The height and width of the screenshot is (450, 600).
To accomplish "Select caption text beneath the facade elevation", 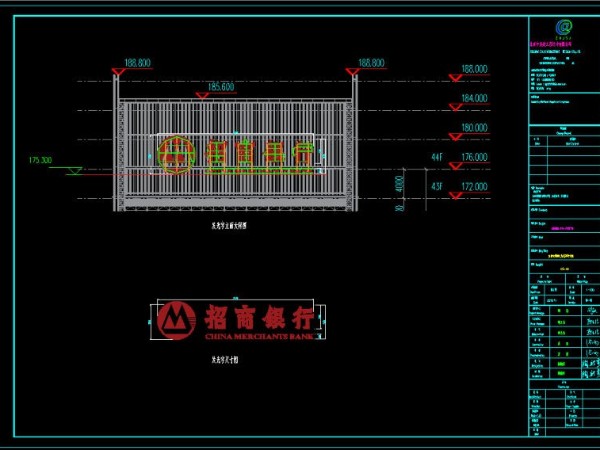I will pyautogui.click(x=229, y=226).
